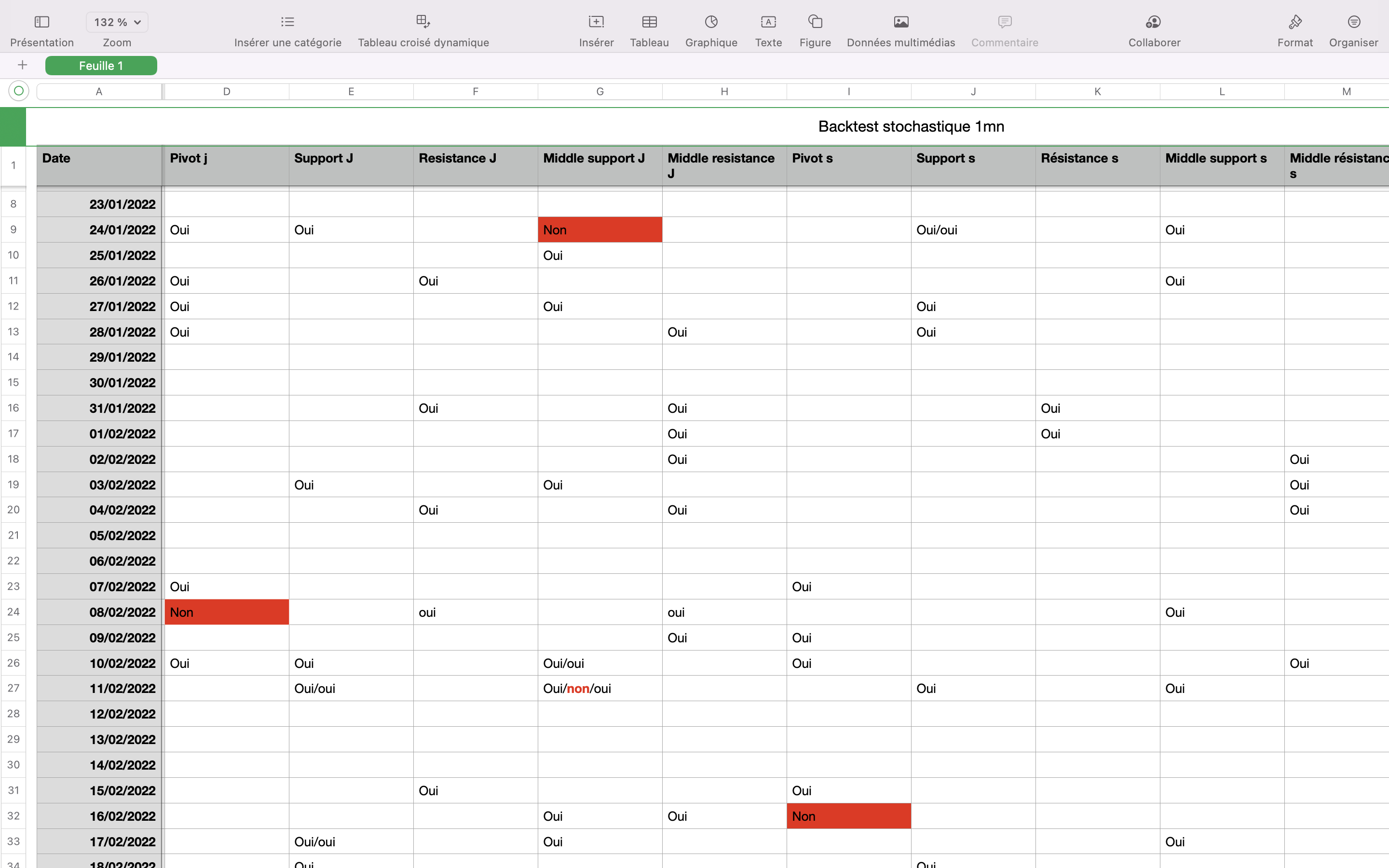Open the Figure shapes menu

click(815, 22)
